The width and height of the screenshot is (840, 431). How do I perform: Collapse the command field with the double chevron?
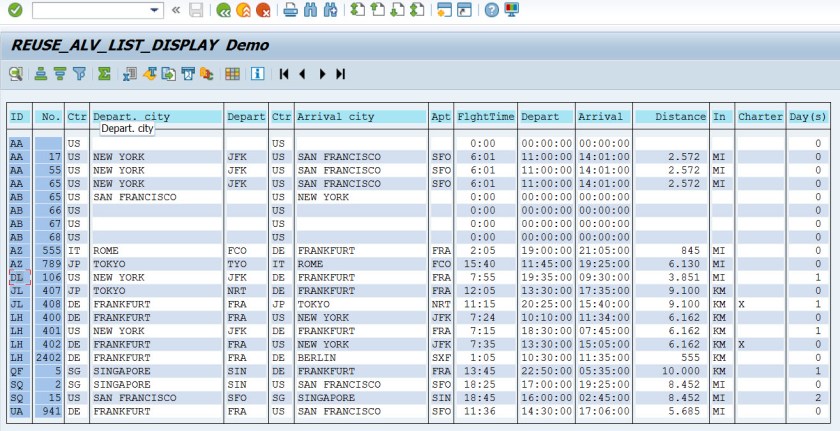176,10
